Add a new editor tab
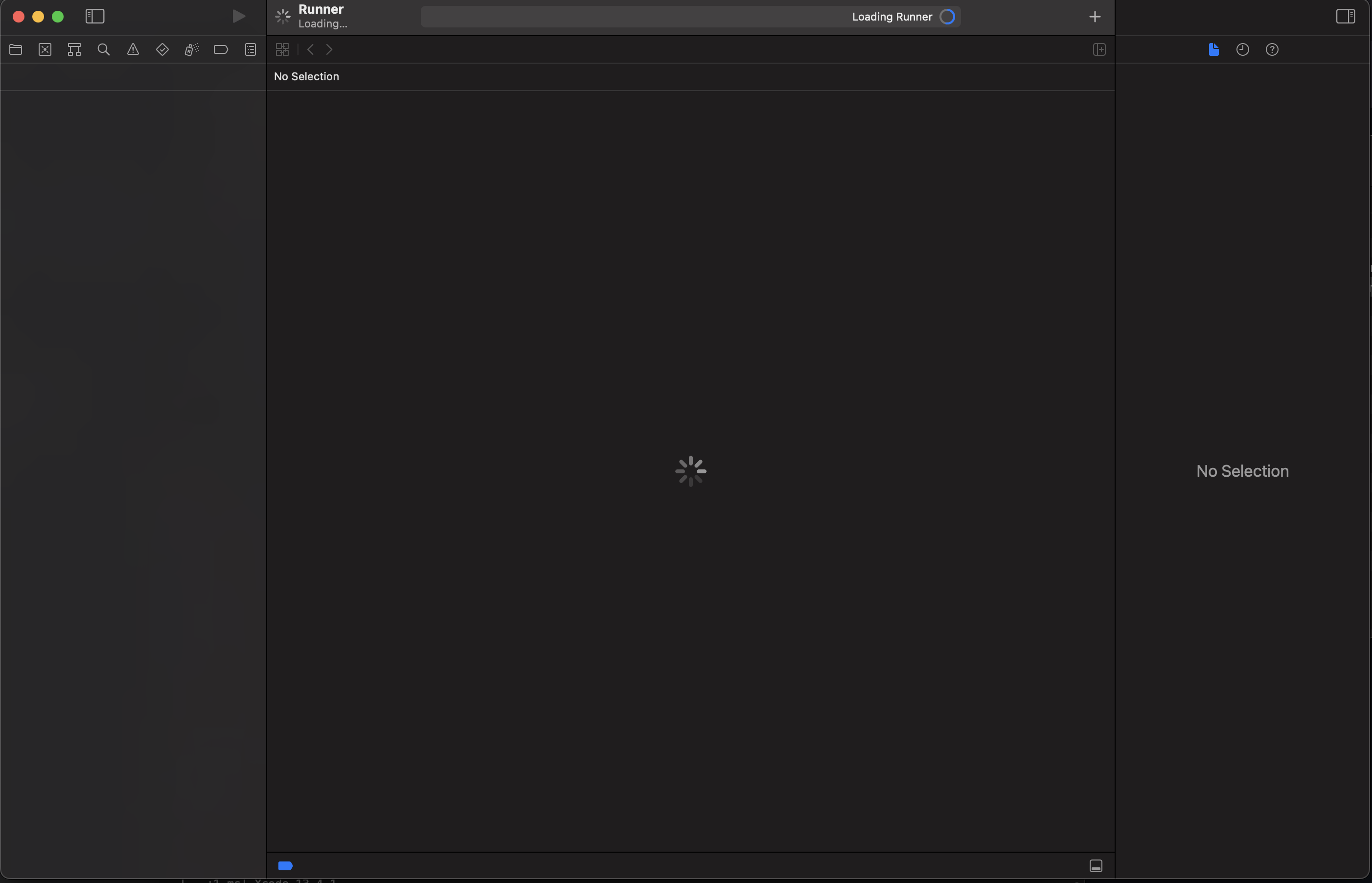The height and width of the screenshot is (883, 1372). pyautogui.click(x=1094, y=16)
